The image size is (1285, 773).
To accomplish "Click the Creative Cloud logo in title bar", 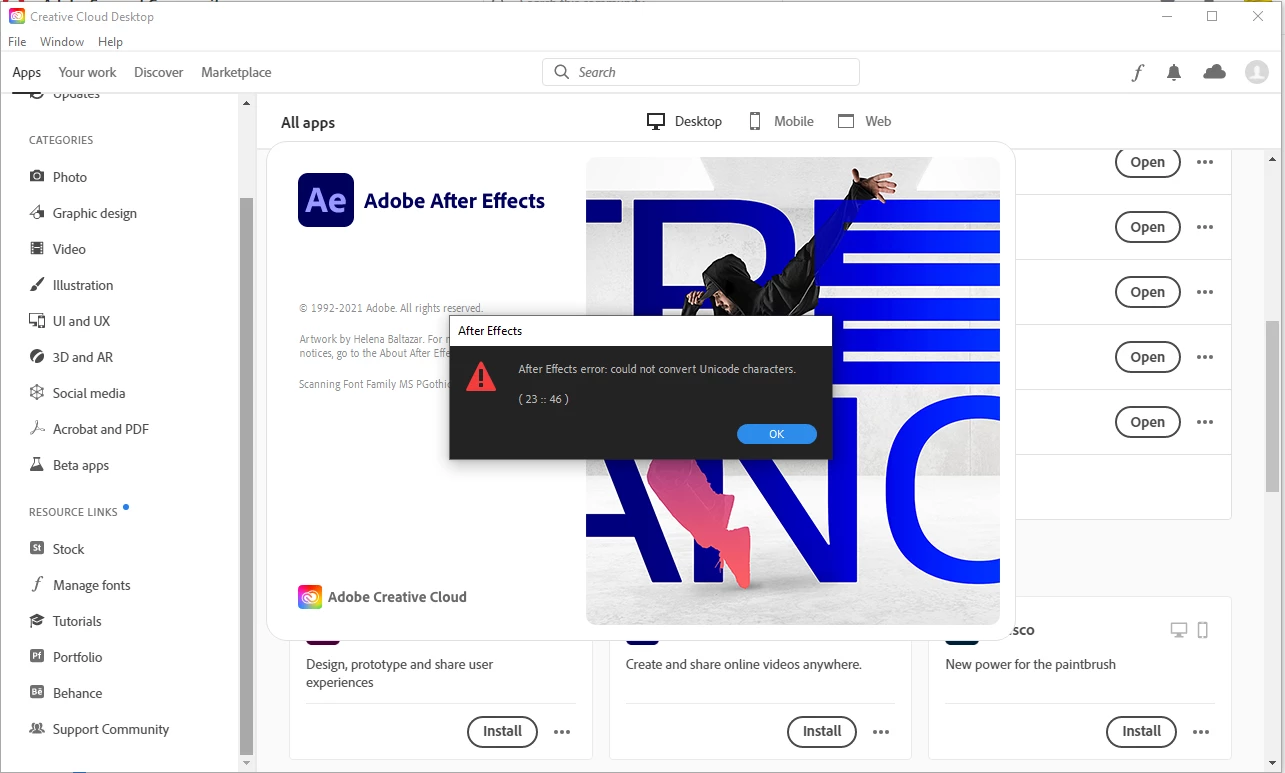I will (17, 16).
